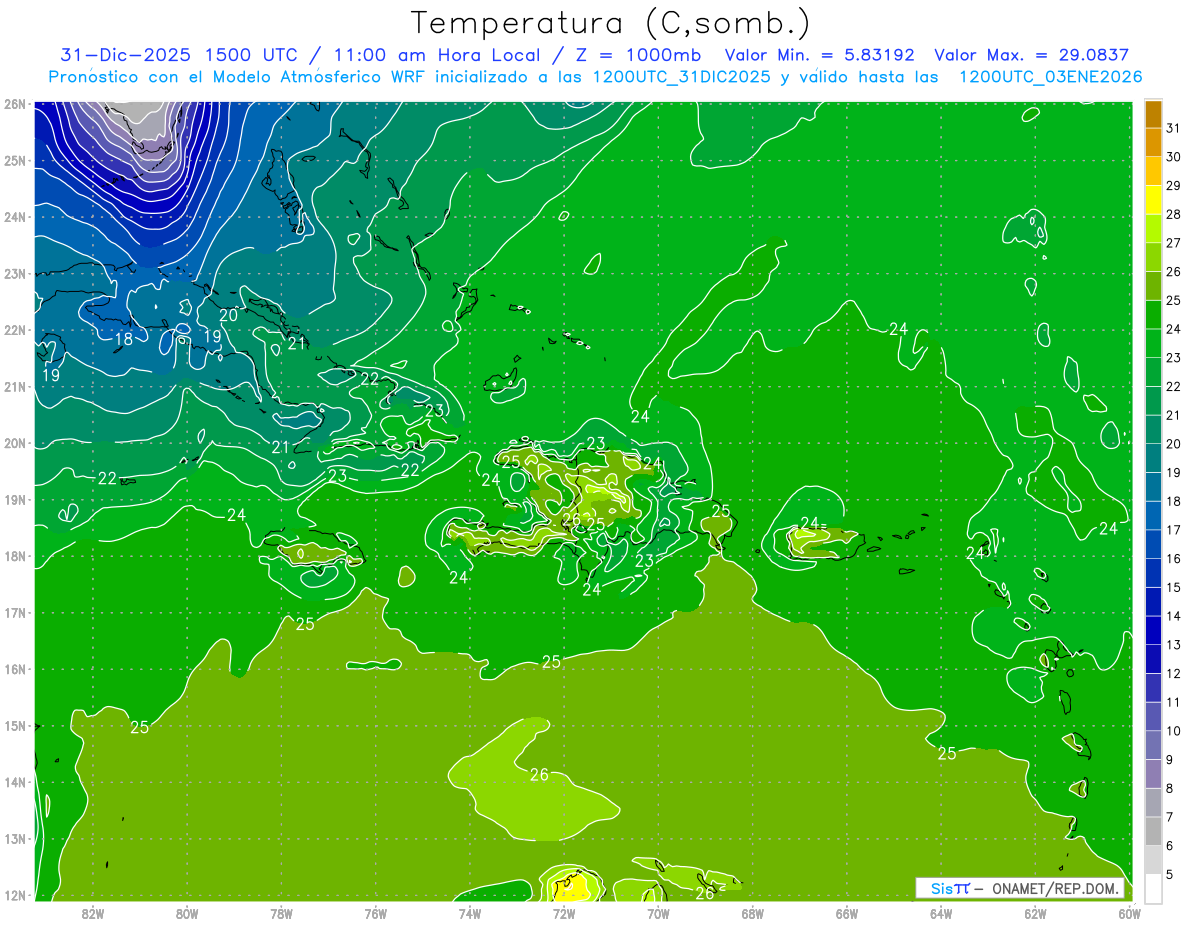This screenshot has width=1200, height=927.
Task: Click the title 'Temperatura (C,somb.)'
Action: [610, 23]
